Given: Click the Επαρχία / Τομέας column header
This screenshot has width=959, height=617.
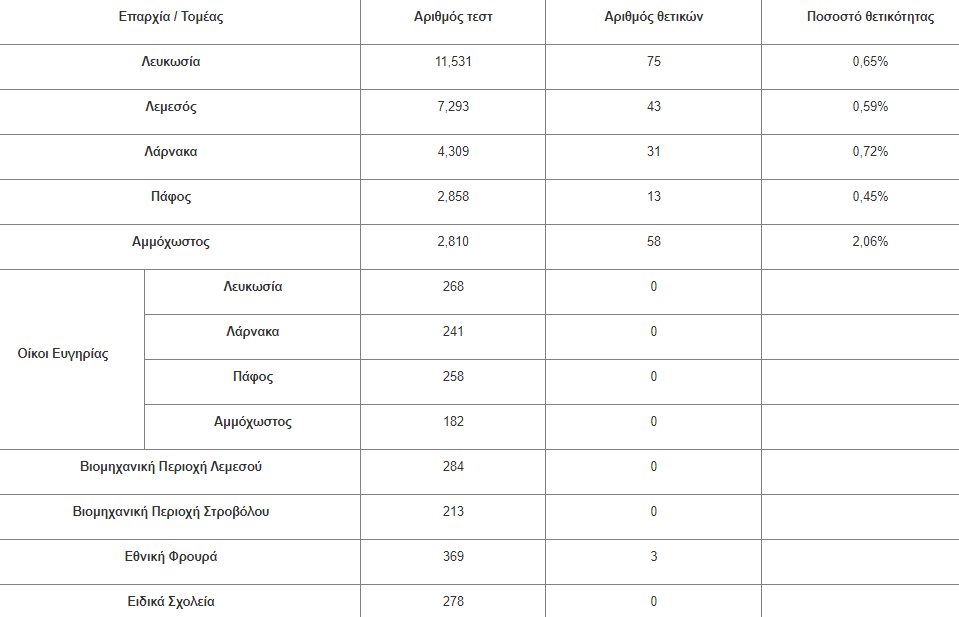Looking at the screenshot, I should point(171,17).
